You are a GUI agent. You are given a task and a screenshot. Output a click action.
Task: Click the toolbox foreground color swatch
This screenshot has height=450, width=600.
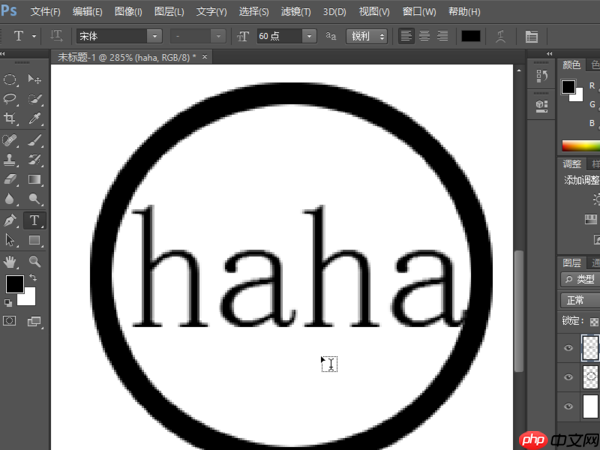15,284
